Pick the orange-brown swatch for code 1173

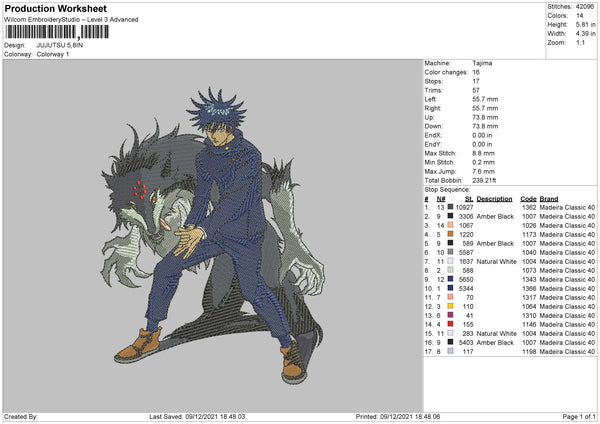pyautogui.click(x=450, y=234)
